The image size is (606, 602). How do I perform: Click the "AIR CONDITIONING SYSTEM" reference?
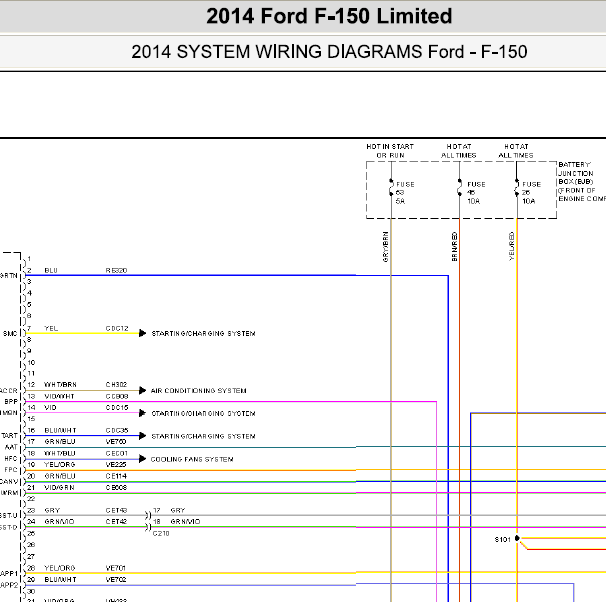(199, 391)
